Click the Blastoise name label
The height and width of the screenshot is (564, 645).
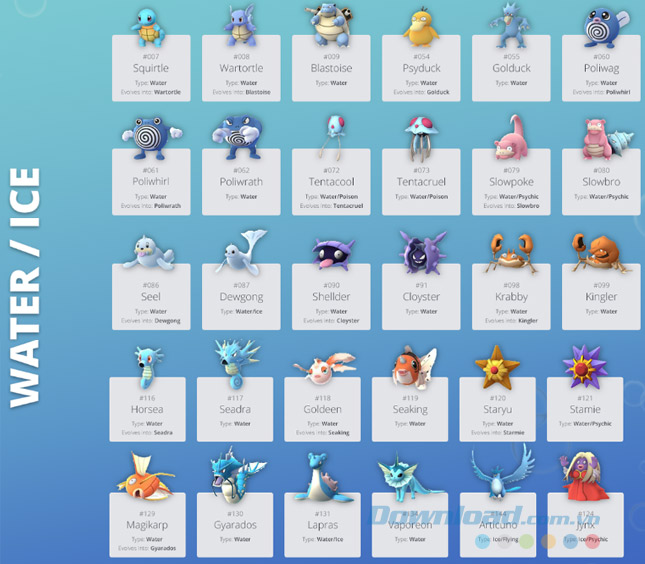[331, 68]
